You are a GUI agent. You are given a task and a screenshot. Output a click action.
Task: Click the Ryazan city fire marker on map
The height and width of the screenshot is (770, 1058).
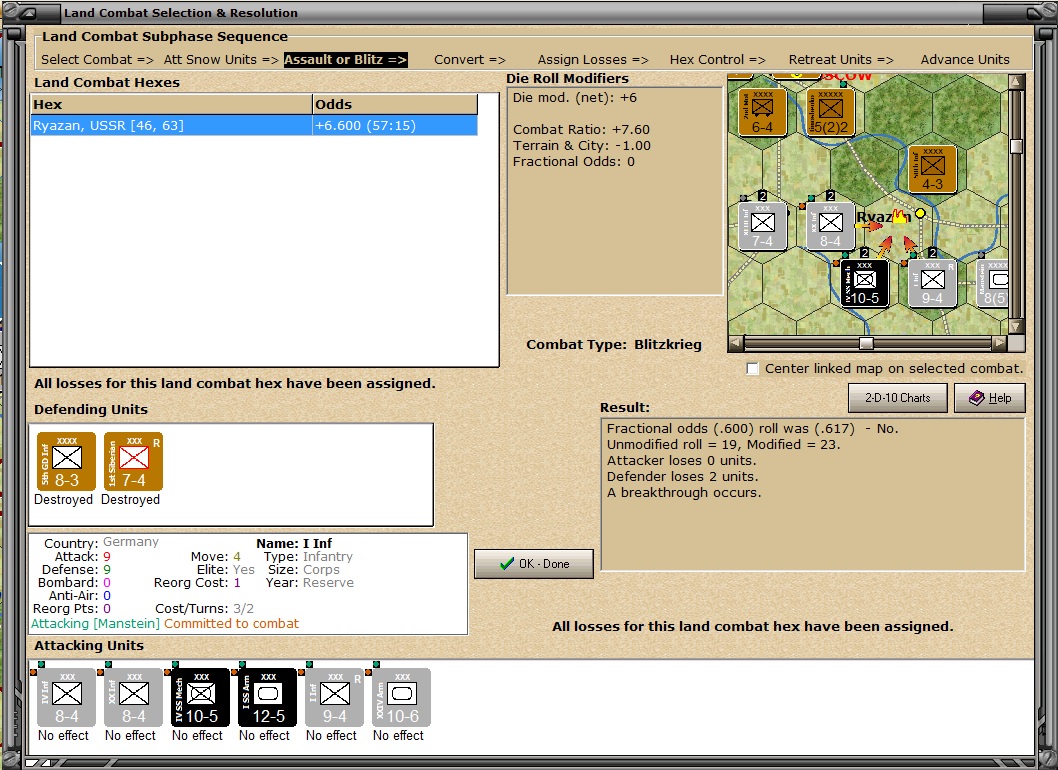point(899,217)
